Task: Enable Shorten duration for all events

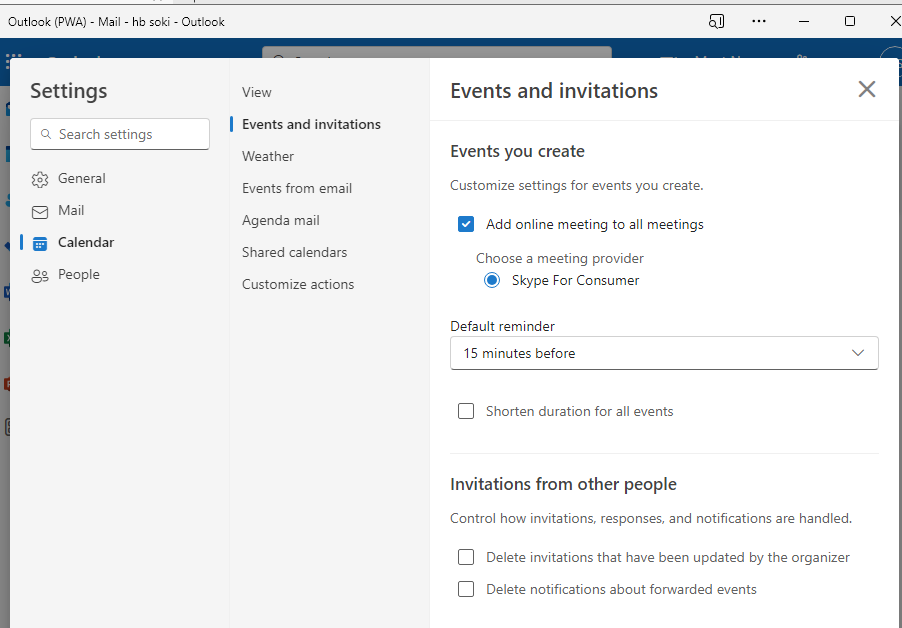Action: point(466,411)
